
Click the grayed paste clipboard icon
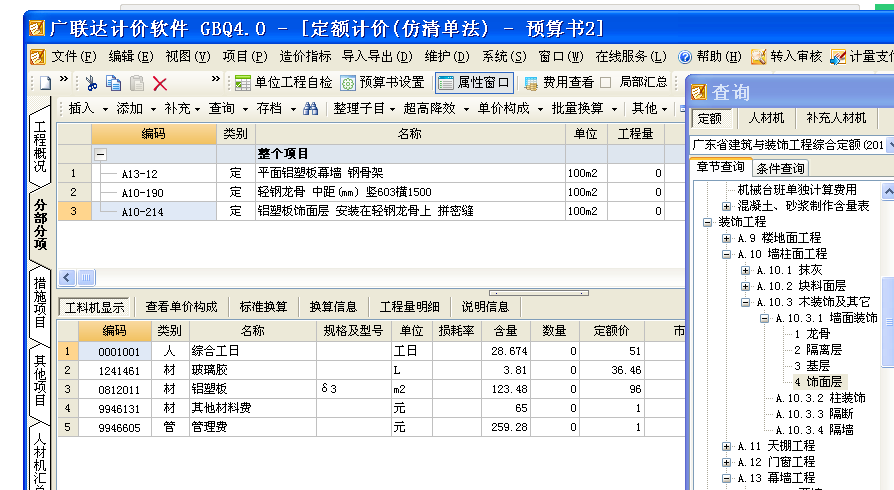(137, 83)
